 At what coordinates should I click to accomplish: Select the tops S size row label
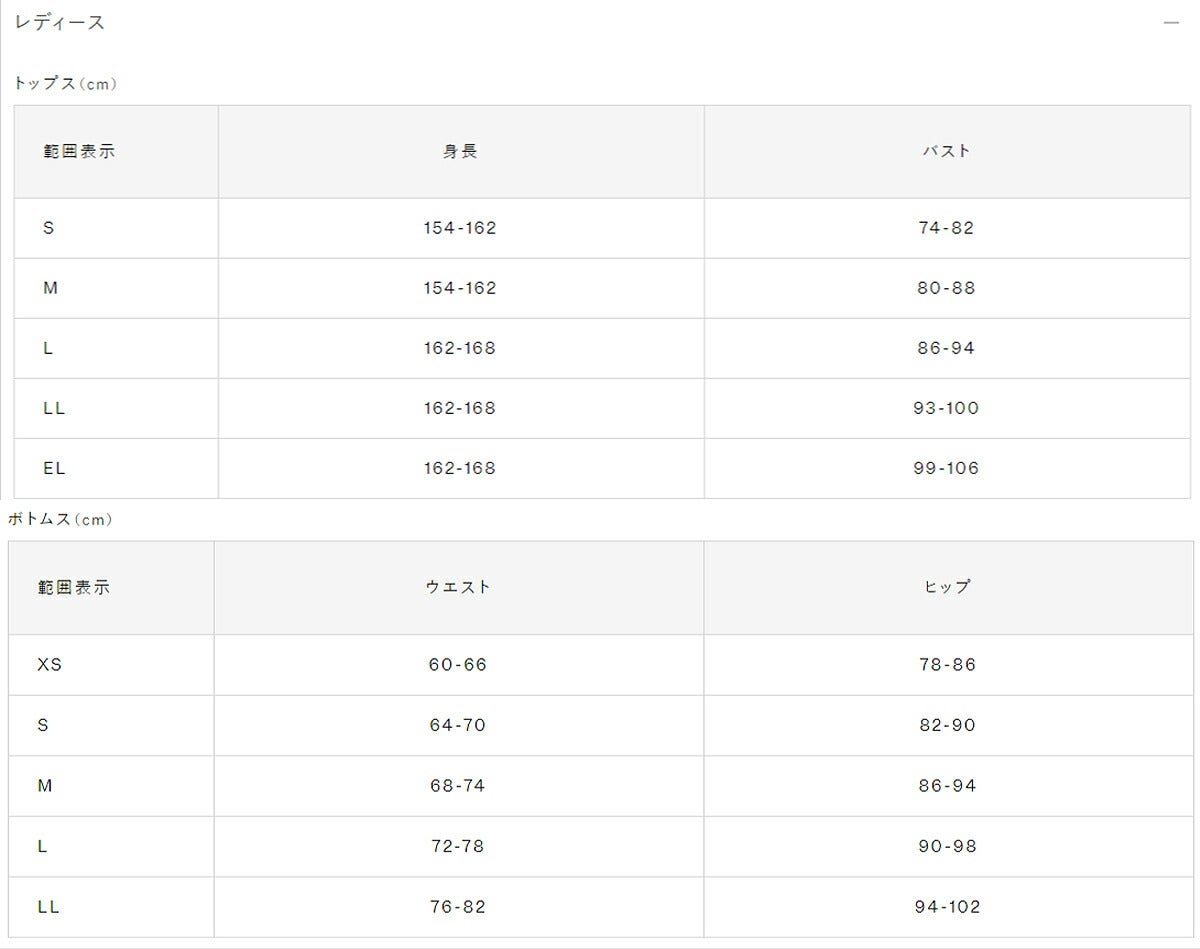click(x=49, y=228)
